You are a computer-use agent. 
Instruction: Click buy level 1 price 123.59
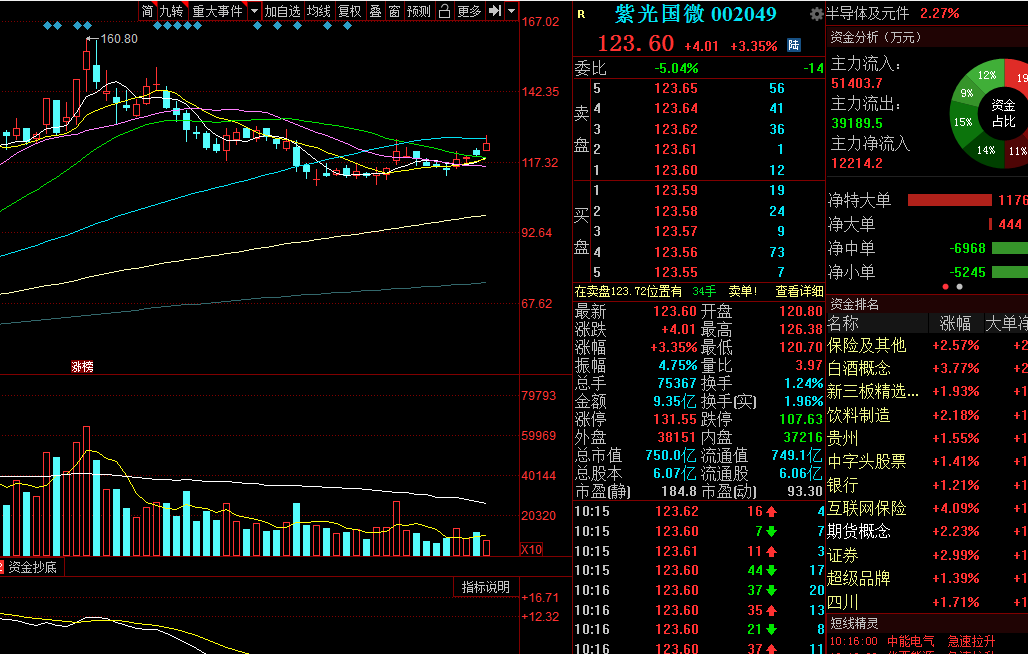[676, 191]
